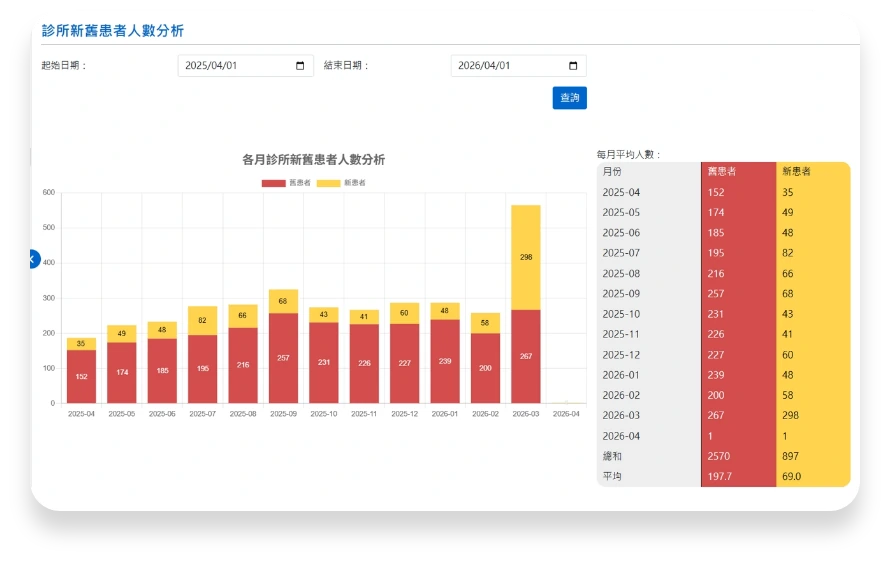This screenshot has width=890, height=561.
Task: Select the 2025-06 table row label
Action: tap(621, 233)
